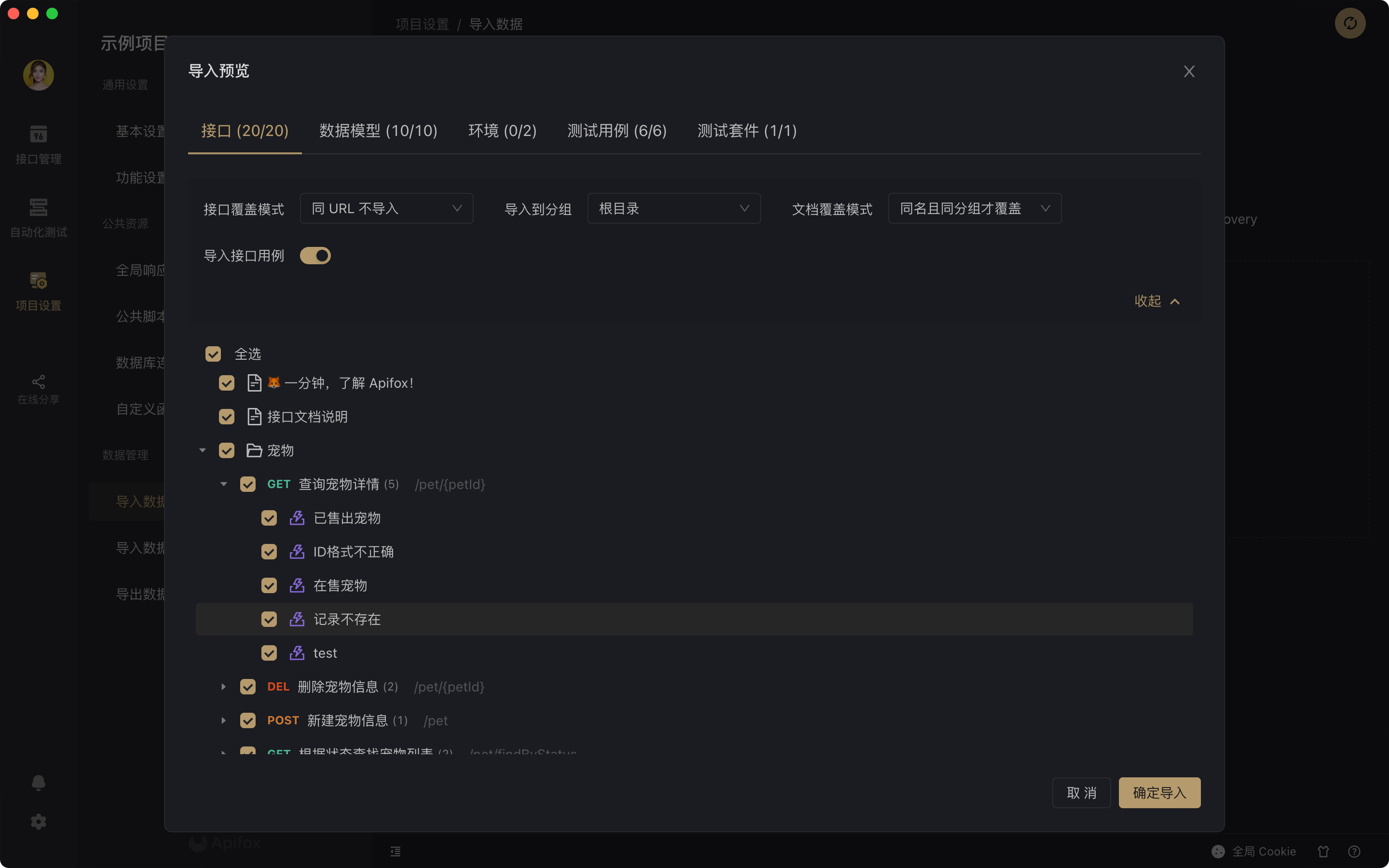The image size is (1389, 868).
Task: Expand the DEL 删除宠物信息 tree node
Action: coord(224,687)
